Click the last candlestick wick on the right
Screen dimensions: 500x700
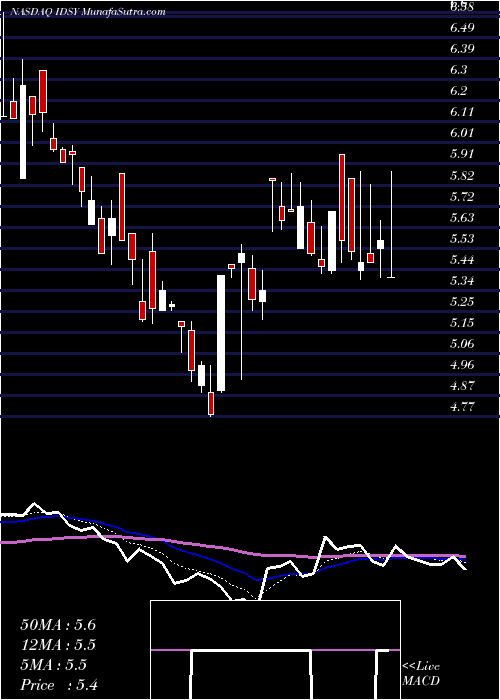391,225
